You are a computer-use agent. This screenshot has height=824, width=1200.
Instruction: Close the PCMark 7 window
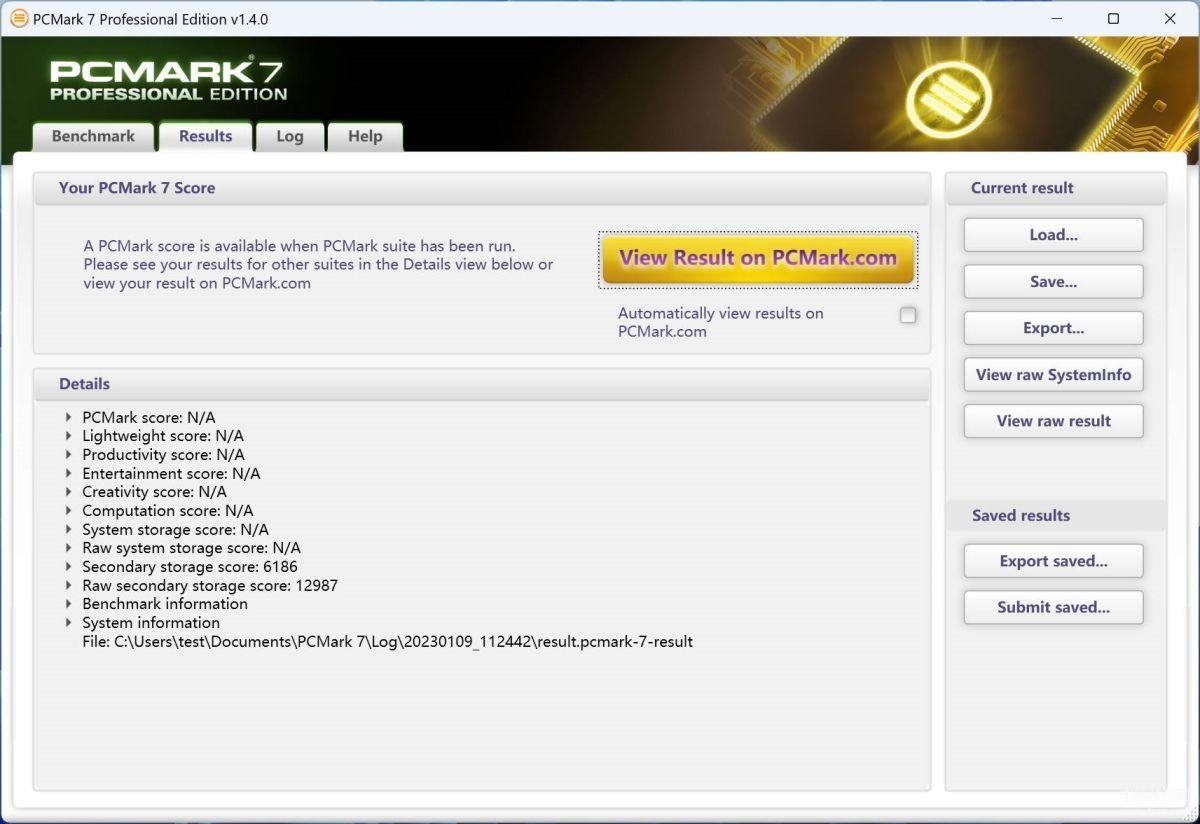[x=1170, y=19]
